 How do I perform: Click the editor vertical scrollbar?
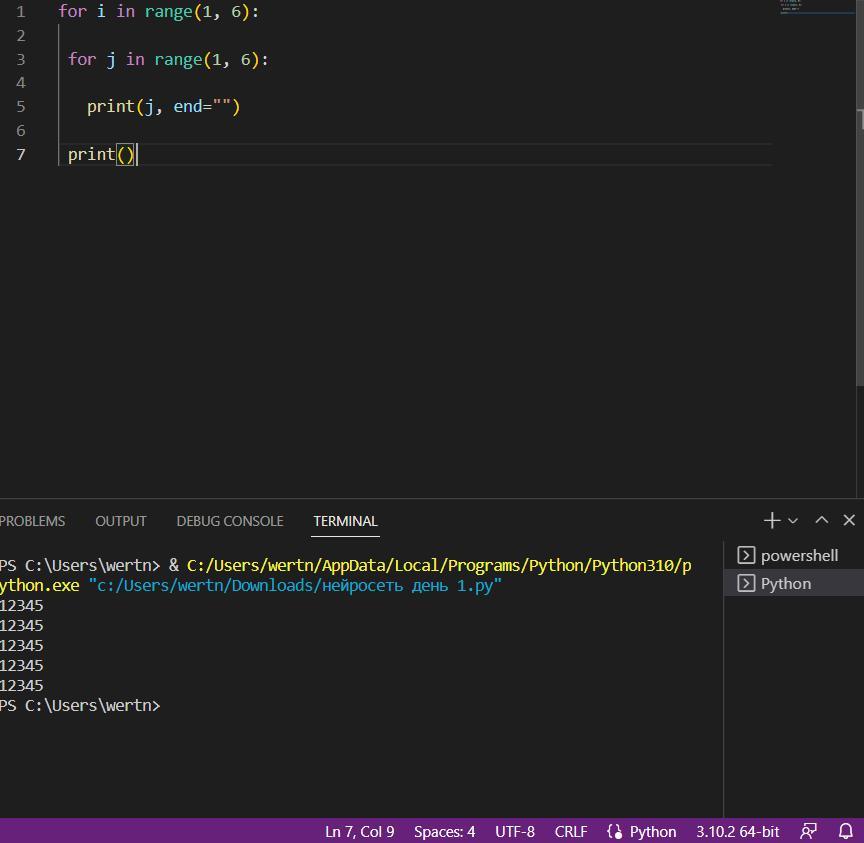(859, 250)
